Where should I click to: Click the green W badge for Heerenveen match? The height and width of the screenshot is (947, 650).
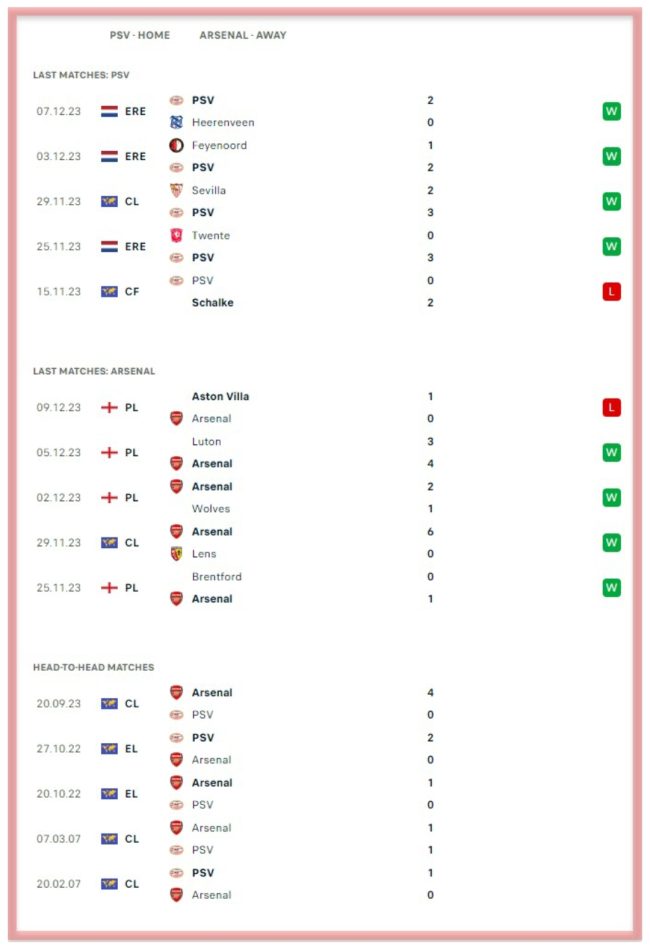point(611,111)
